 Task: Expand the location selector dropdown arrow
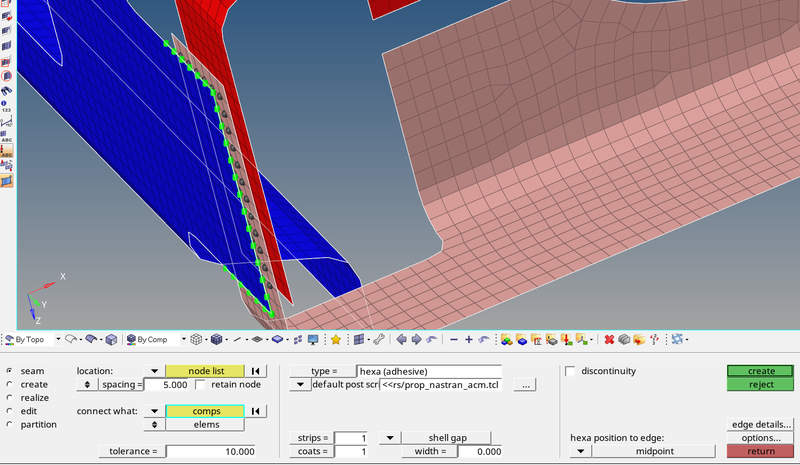coord(154,371)
